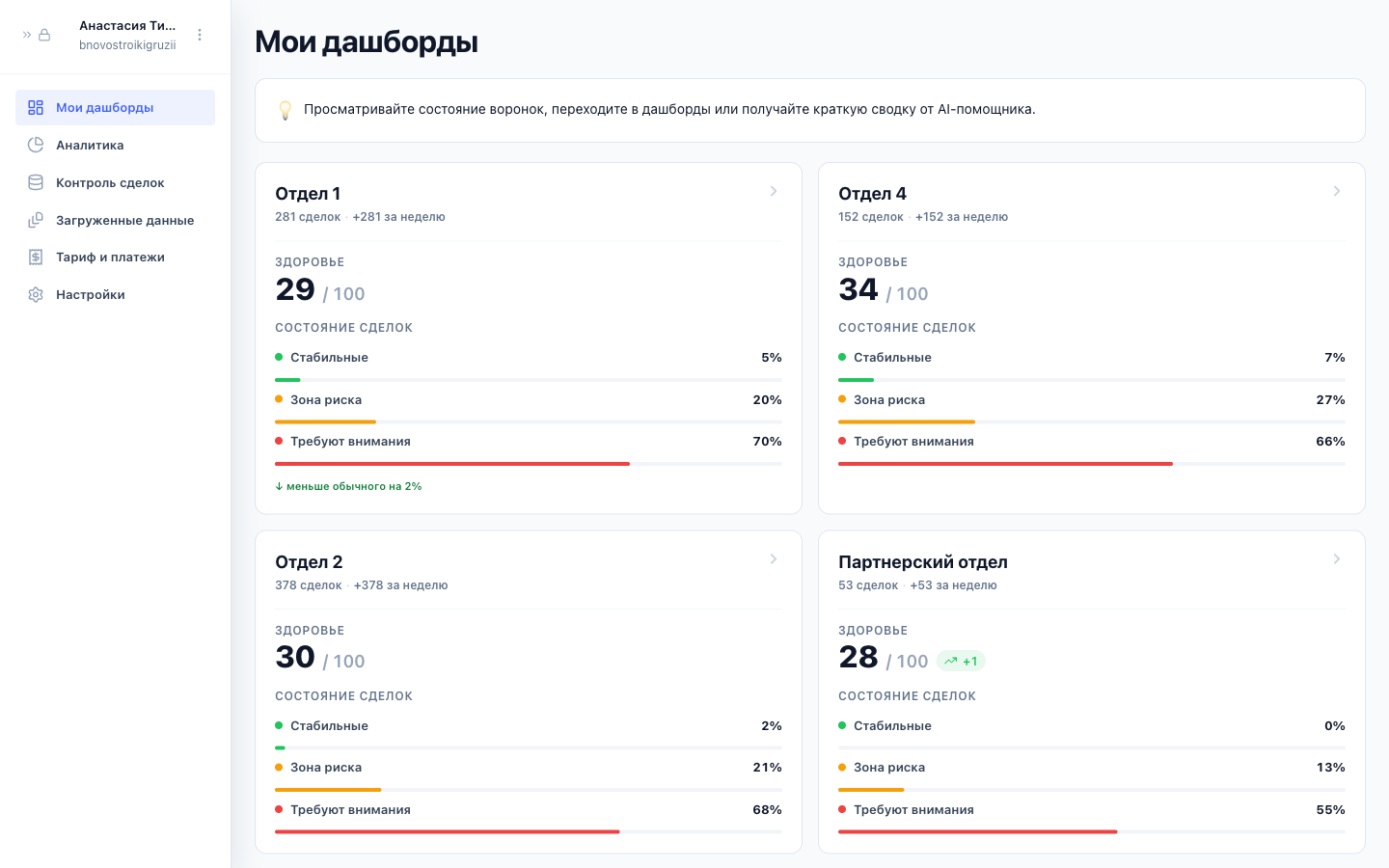The image size is (1389, 868).
Task: Click the lightbulb tip icon
Action: [285, 110]
